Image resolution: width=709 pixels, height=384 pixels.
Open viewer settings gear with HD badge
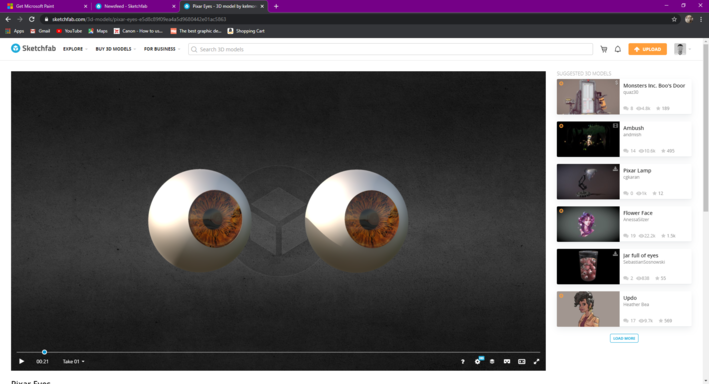[478, 361]
